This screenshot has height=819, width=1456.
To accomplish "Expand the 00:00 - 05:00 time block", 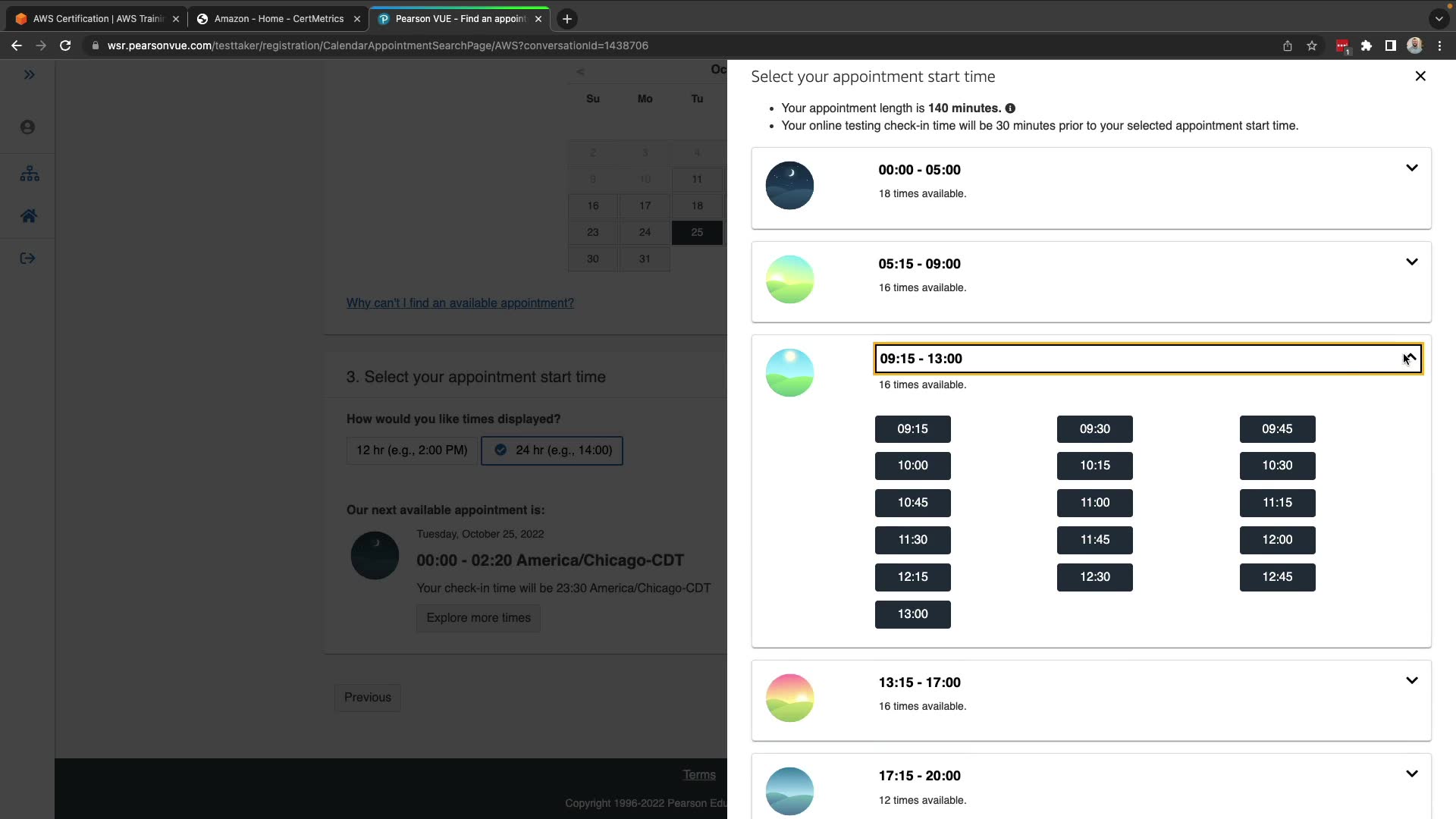I will click(x=1411, y=168).
